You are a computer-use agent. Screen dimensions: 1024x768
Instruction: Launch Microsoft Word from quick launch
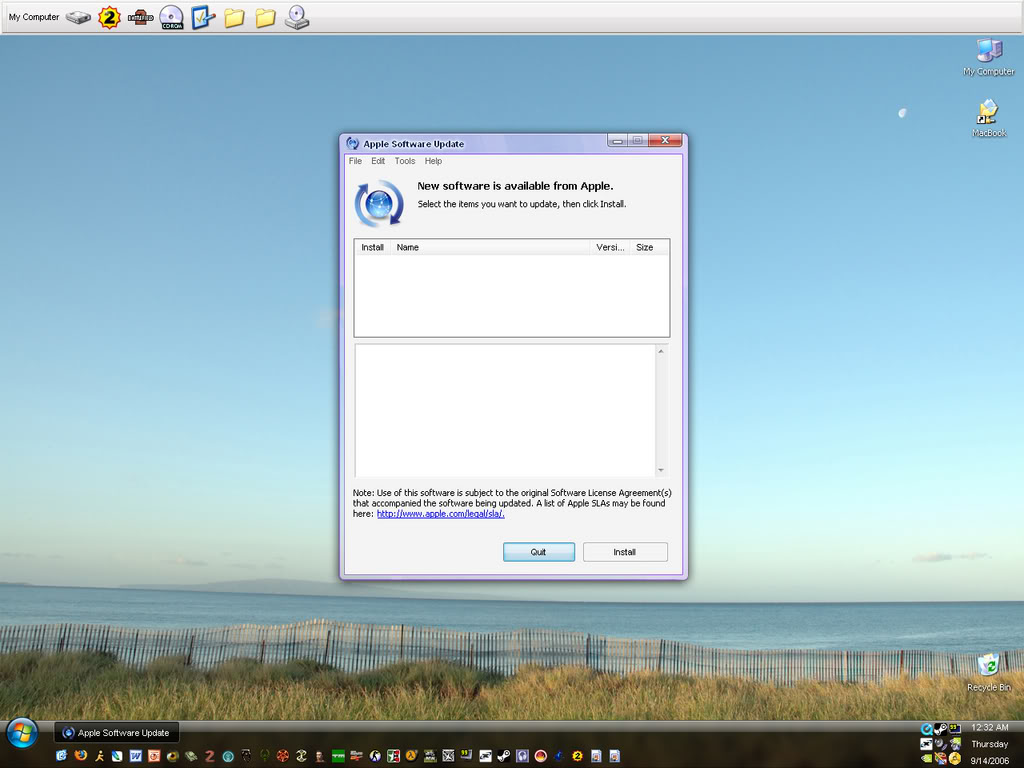[x=136, y=756]
